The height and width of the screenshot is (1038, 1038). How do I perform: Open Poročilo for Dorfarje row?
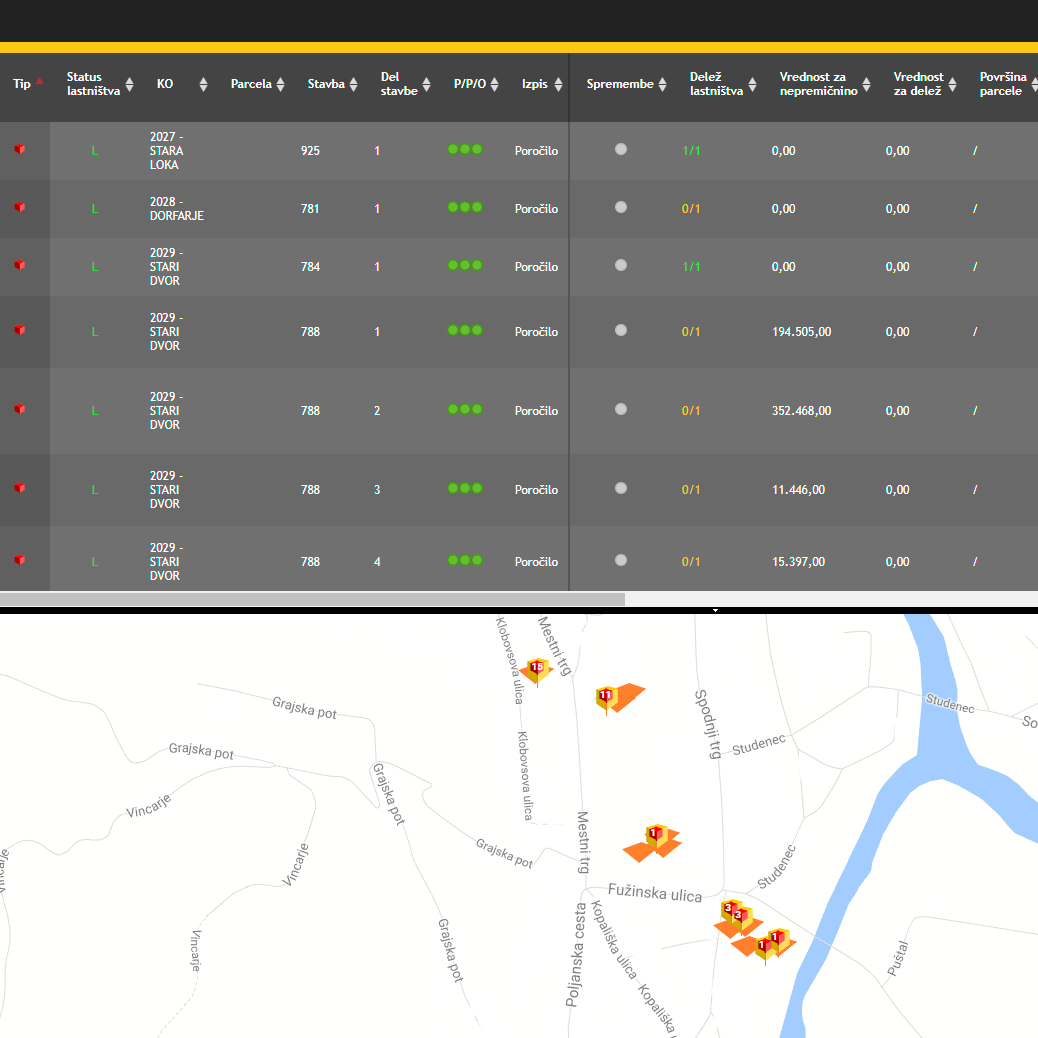[x=536, y=209]
